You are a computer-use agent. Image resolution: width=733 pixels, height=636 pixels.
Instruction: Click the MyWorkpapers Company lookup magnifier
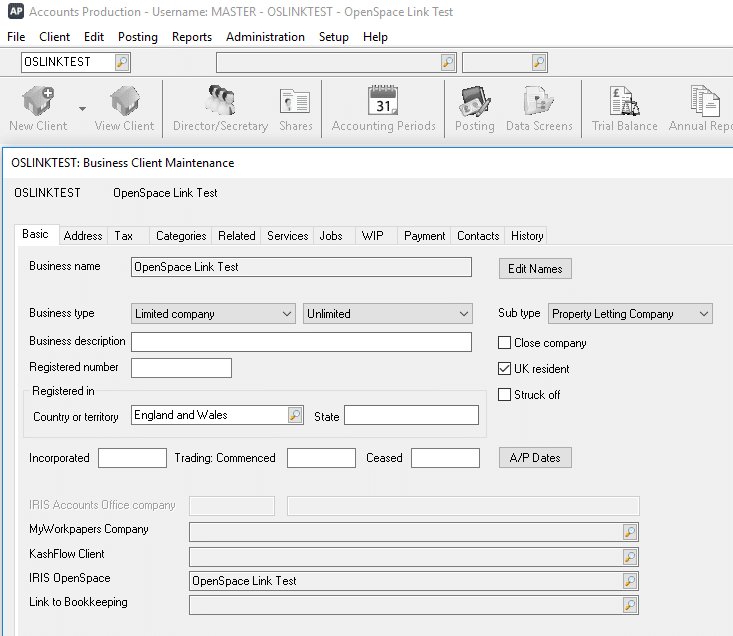630,532
